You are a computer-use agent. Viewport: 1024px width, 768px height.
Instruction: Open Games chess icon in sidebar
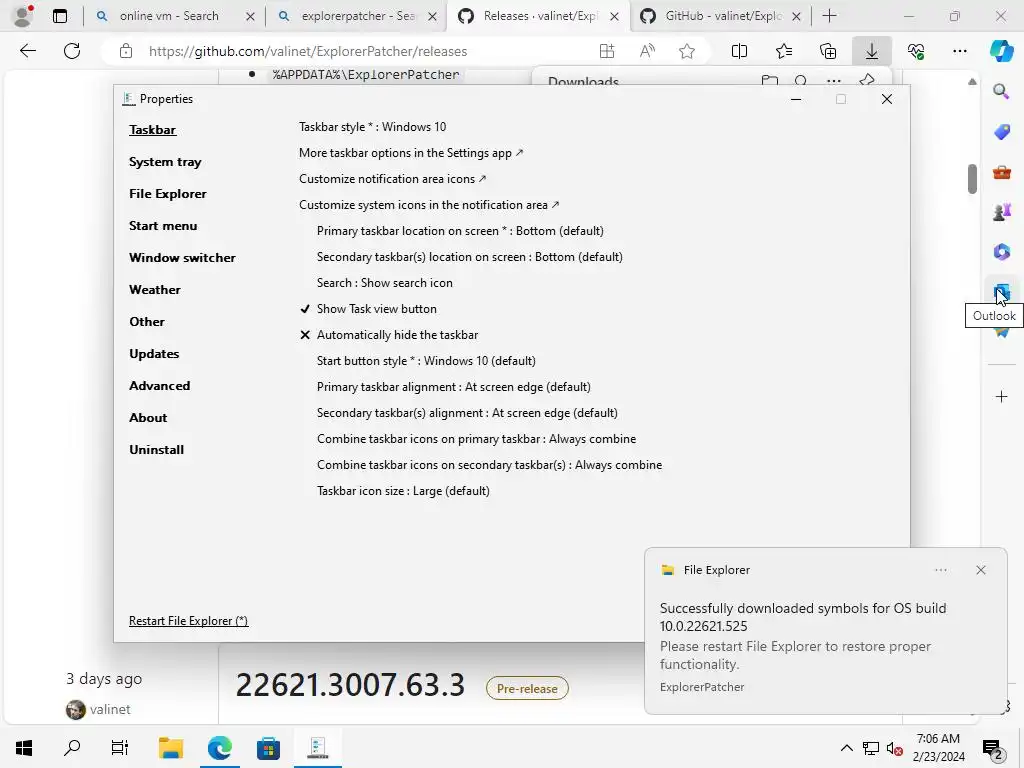pos(1002,212)
